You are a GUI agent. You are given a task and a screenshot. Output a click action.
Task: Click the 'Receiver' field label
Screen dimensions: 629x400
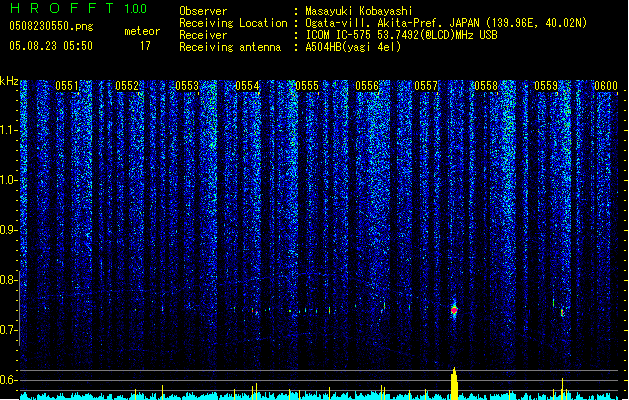point(203,35)
